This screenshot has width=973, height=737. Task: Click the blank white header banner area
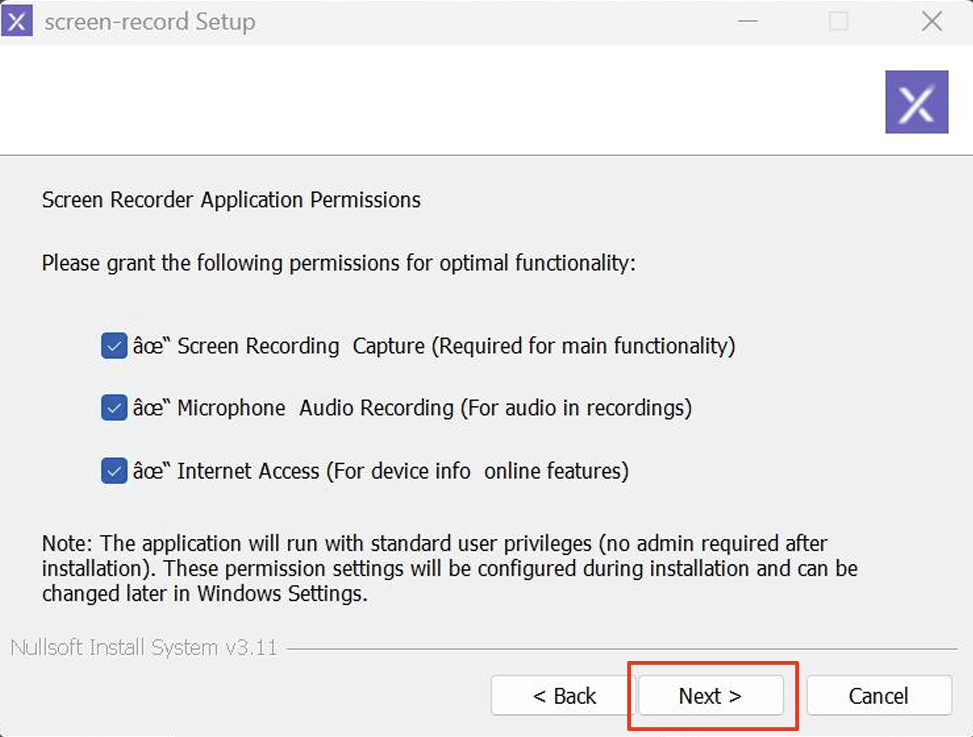click(440, 100)
